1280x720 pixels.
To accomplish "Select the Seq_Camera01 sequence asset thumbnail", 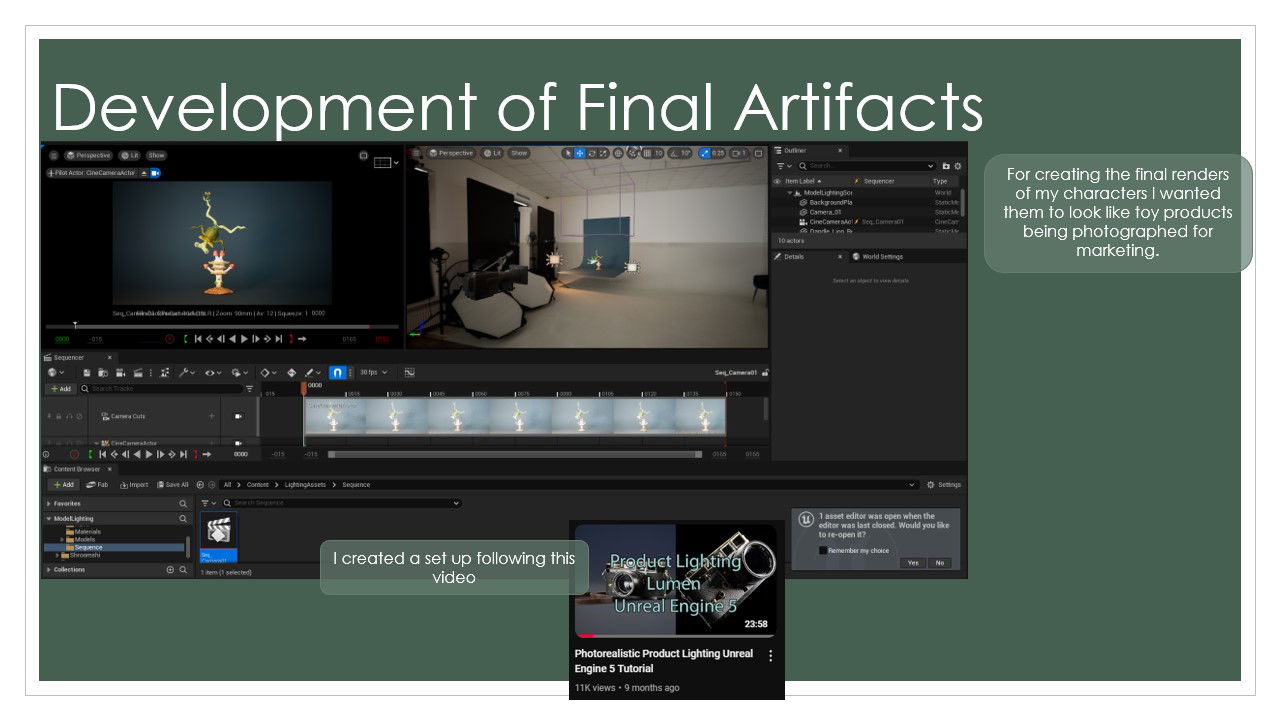I will 218,536.
